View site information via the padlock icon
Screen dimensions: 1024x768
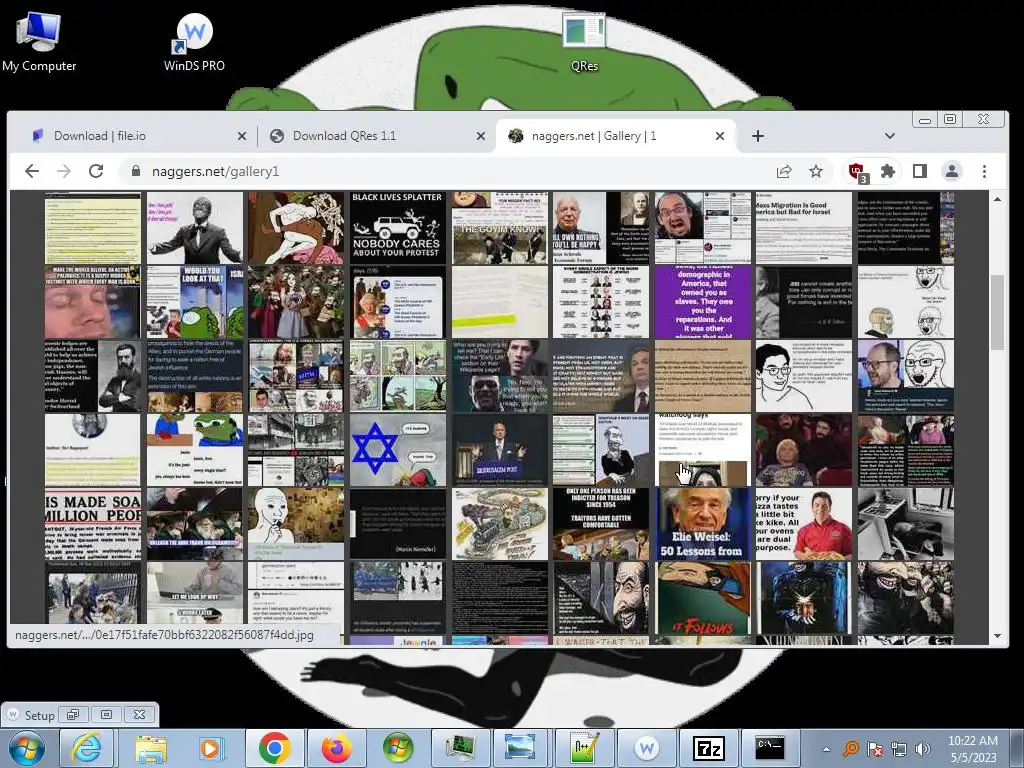pos(136,171)
